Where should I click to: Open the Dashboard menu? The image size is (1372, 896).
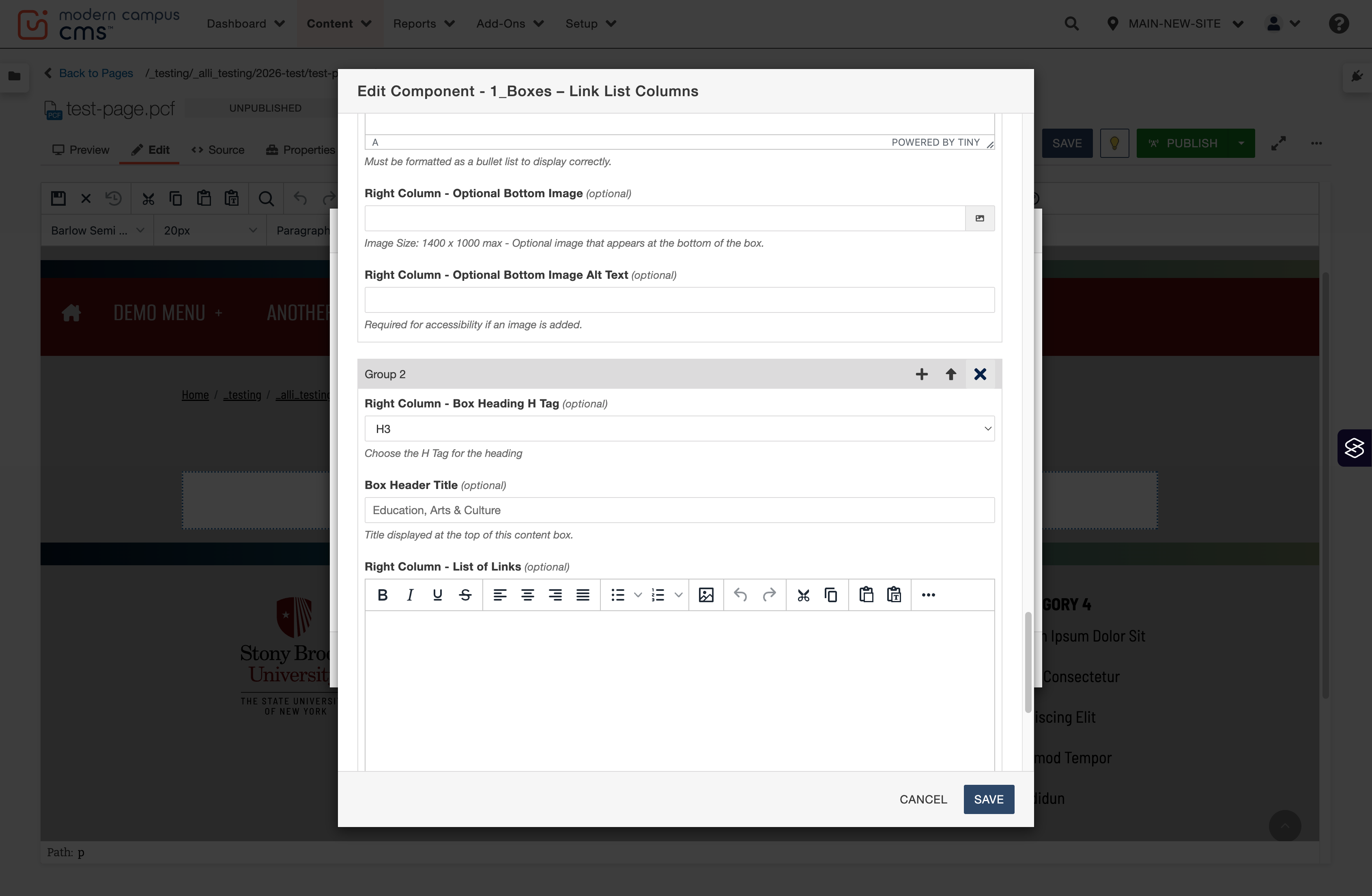point(246,24)
